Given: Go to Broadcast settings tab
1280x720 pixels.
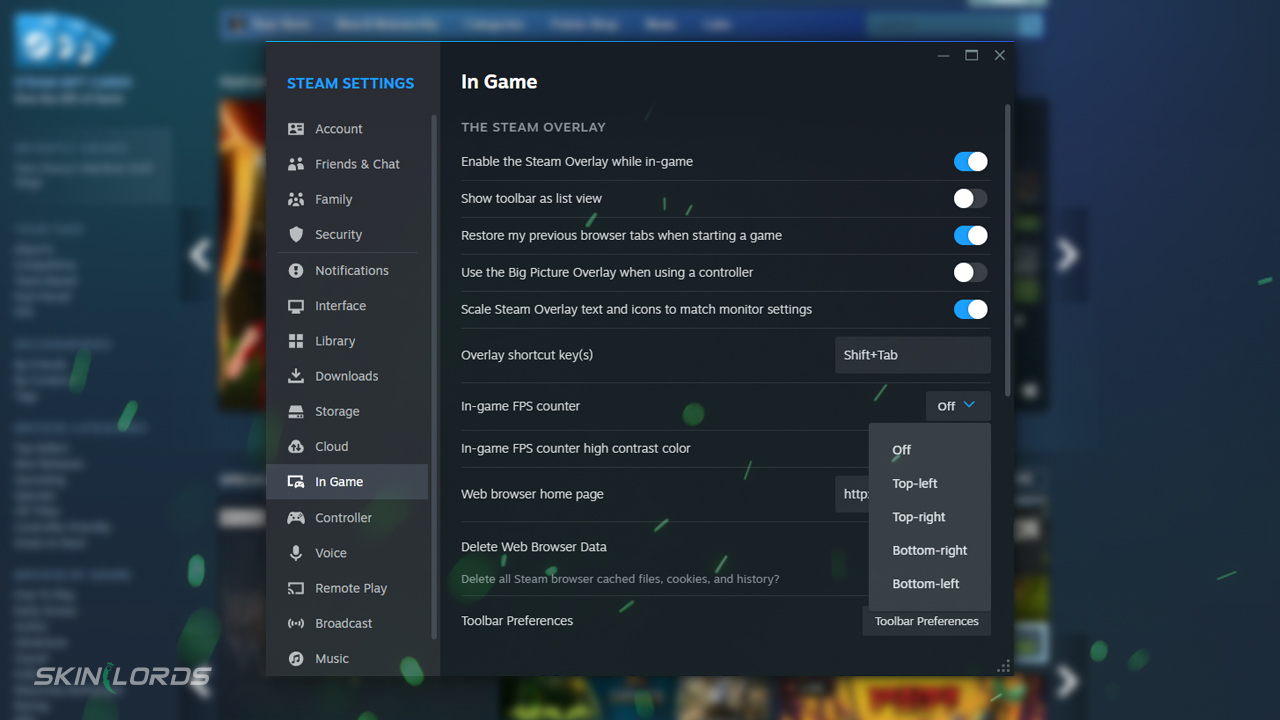Looking at the screenshot, I should (347, 623).
